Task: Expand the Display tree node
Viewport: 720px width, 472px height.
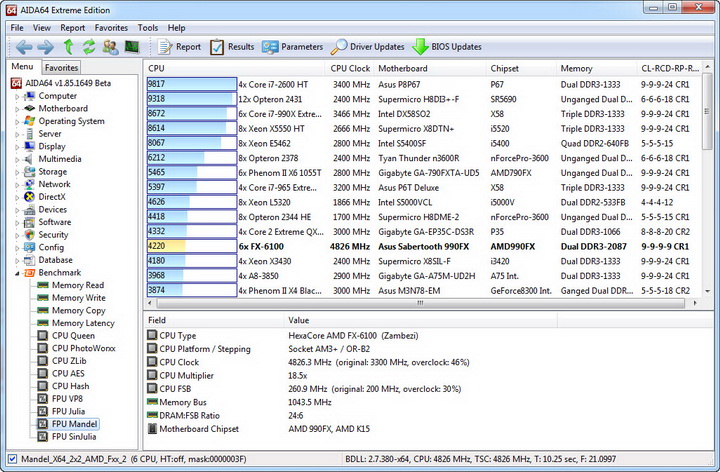Action: coord(17,147)
